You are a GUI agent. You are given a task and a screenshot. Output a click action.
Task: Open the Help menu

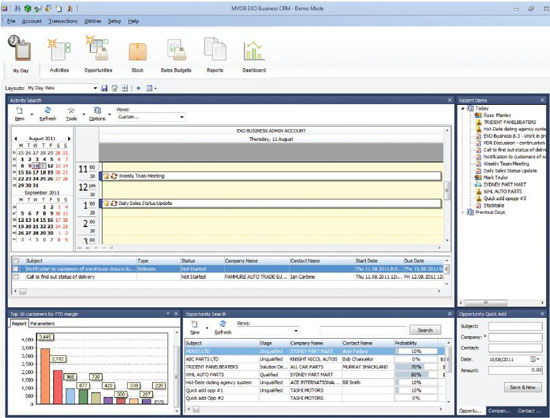[133, 21]
